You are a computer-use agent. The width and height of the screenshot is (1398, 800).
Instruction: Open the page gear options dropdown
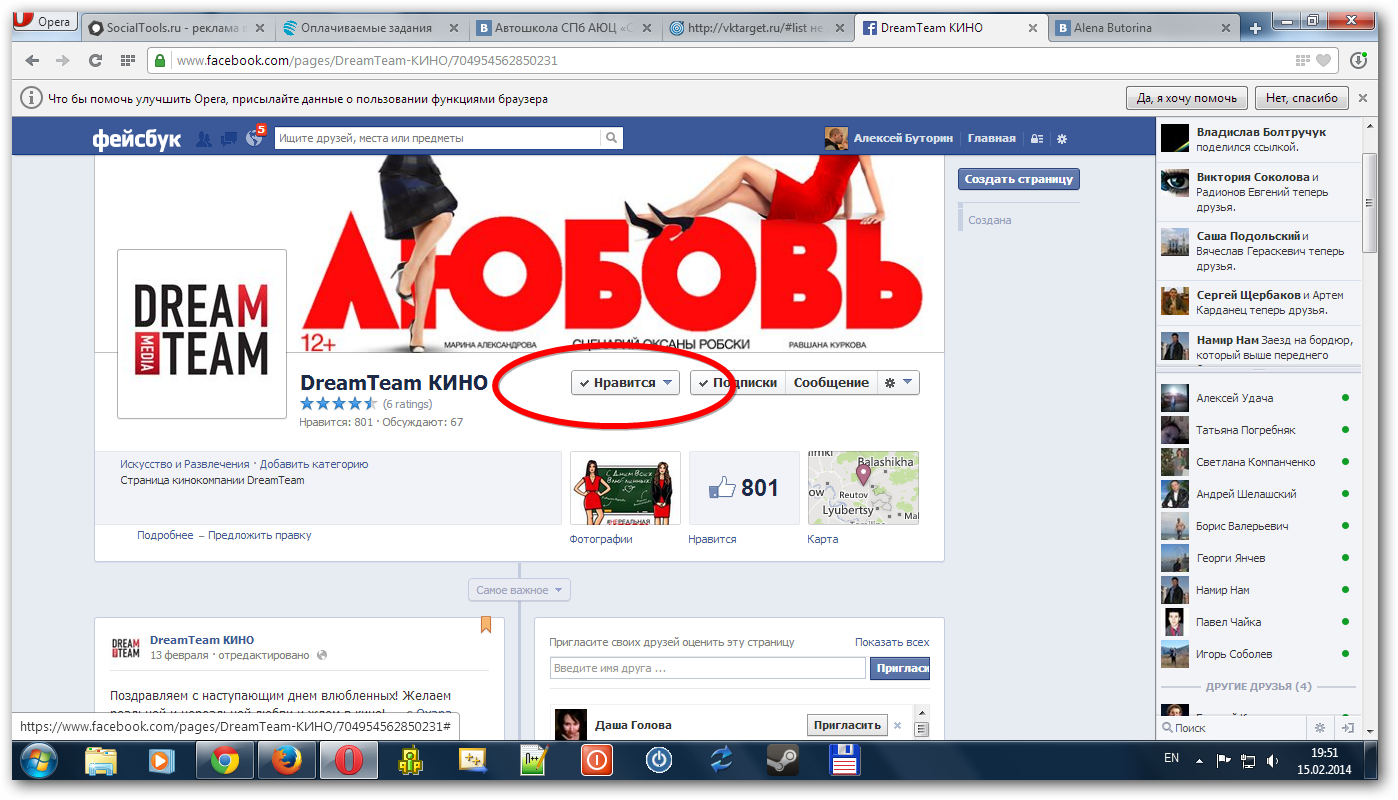[898, 382]
